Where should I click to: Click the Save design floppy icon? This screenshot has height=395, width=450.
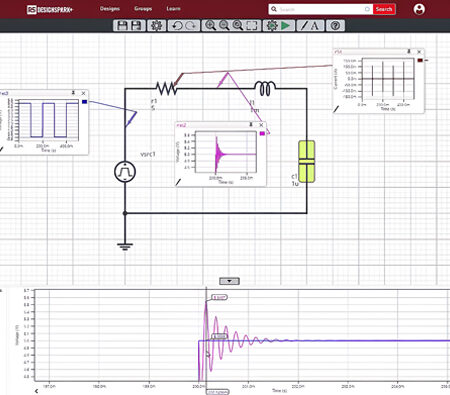tap(122, 26)
